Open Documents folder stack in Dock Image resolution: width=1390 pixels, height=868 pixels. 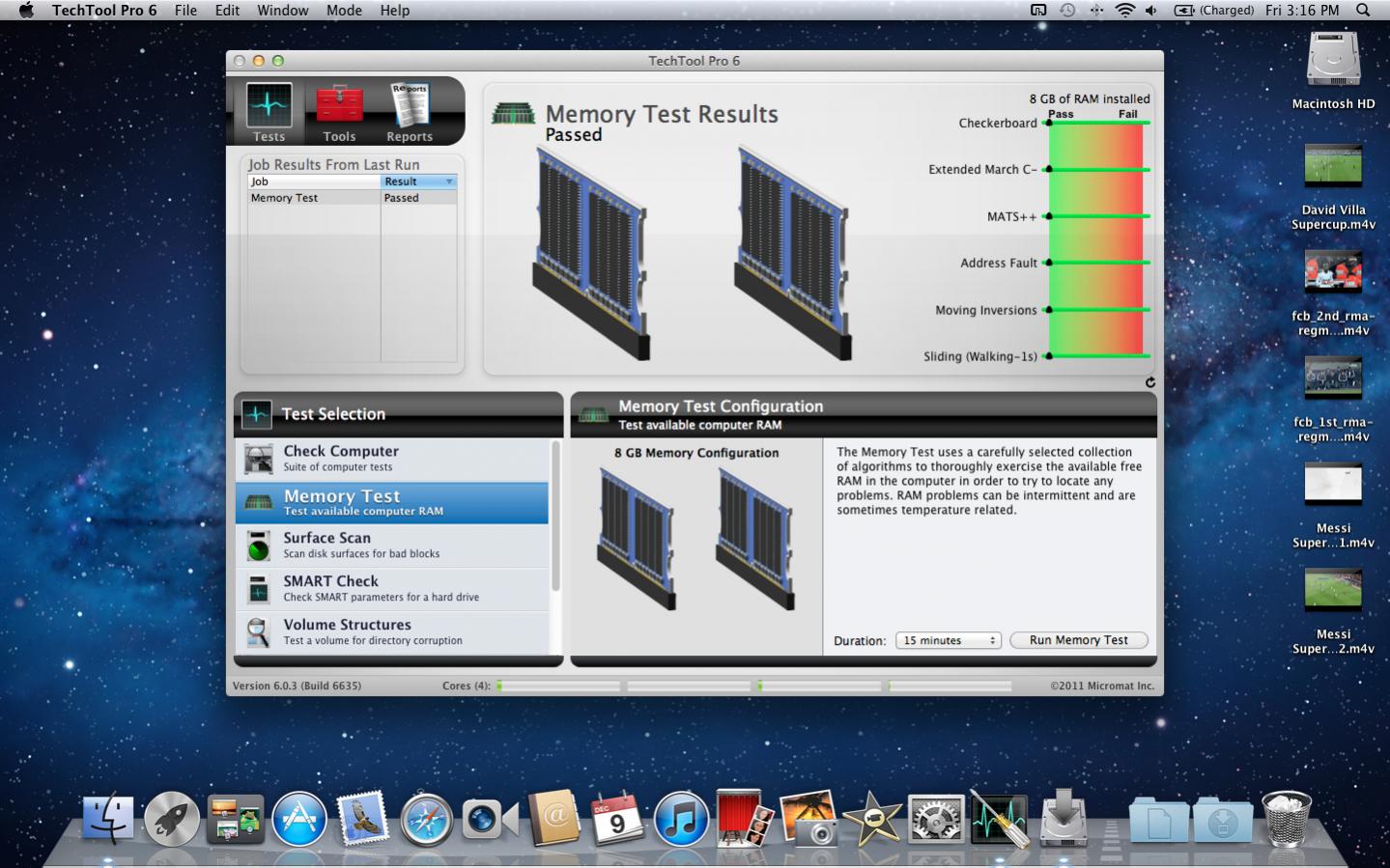click(x=1159, y=821)
